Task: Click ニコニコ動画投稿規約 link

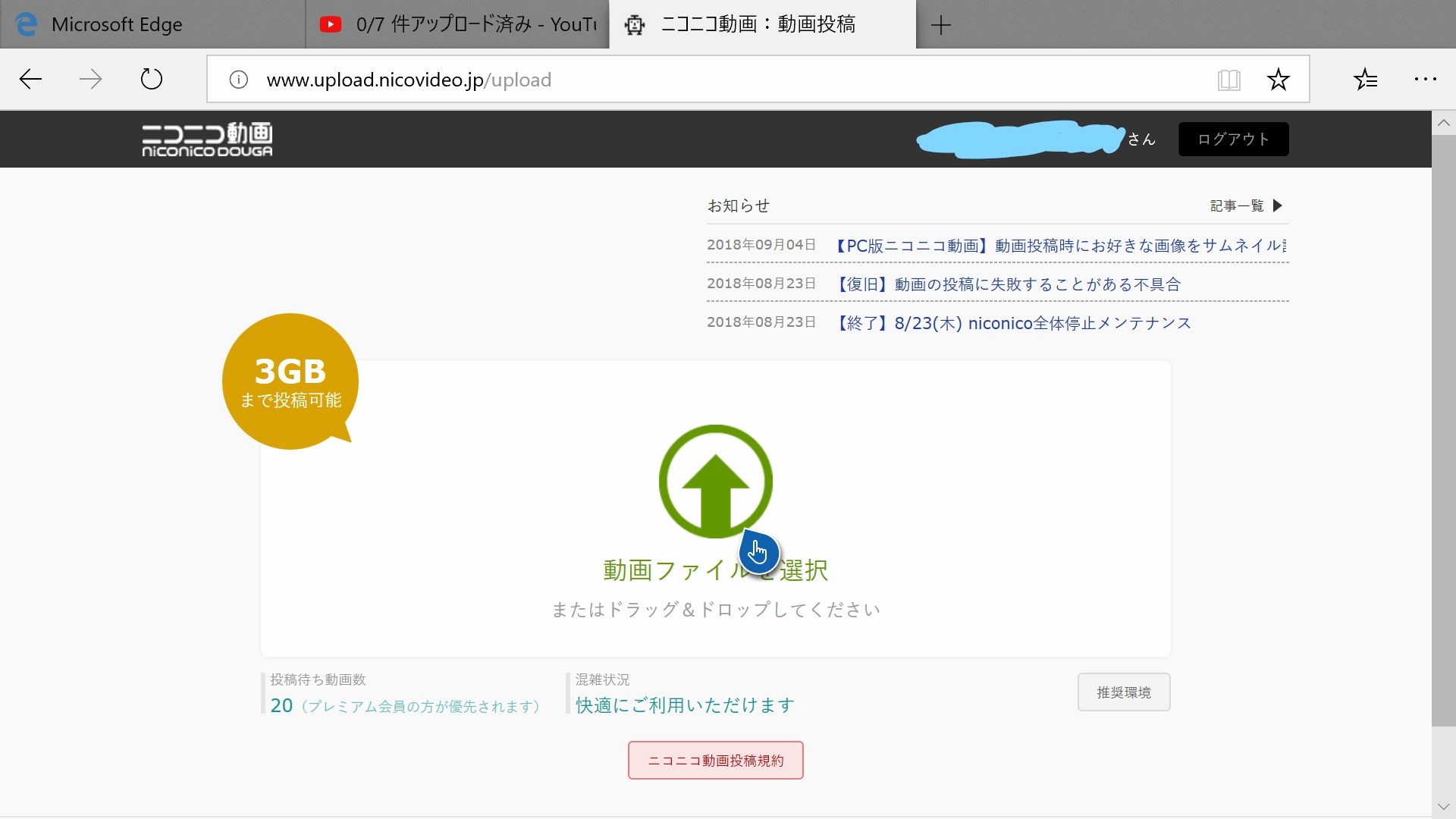Action: click(x=716, y=760)
